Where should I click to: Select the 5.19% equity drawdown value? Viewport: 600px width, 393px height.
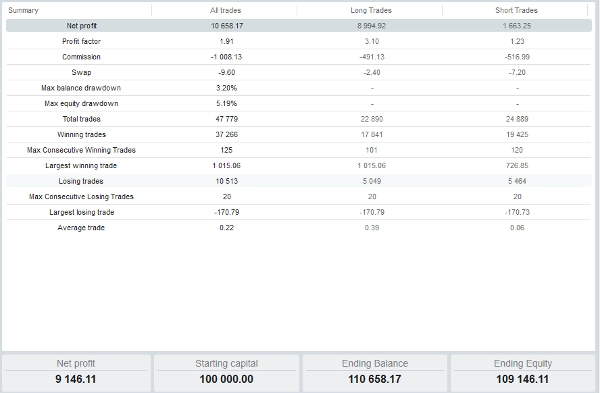point(227,103)
